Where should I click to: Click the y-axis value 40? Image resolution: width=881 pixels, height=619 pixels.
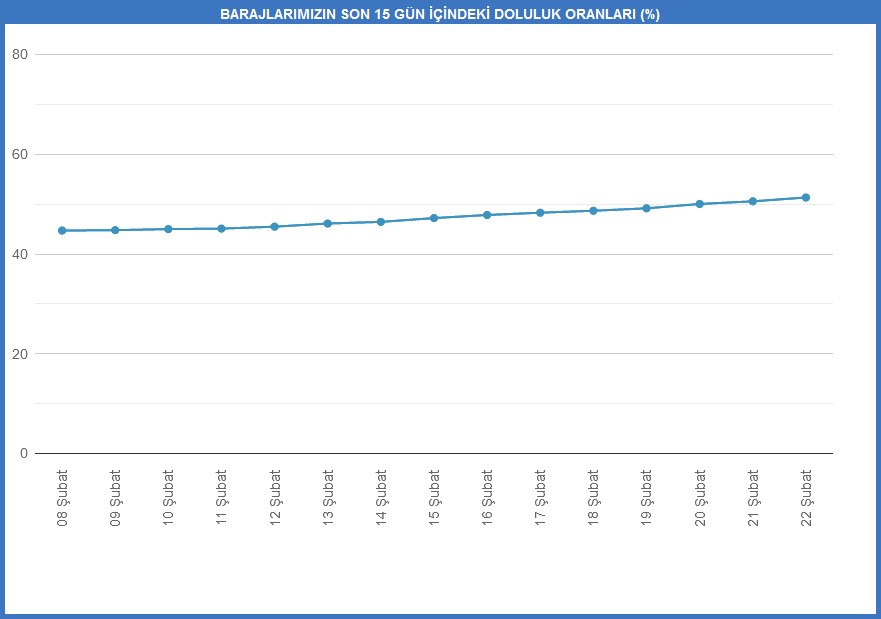(x=19, y=255)
